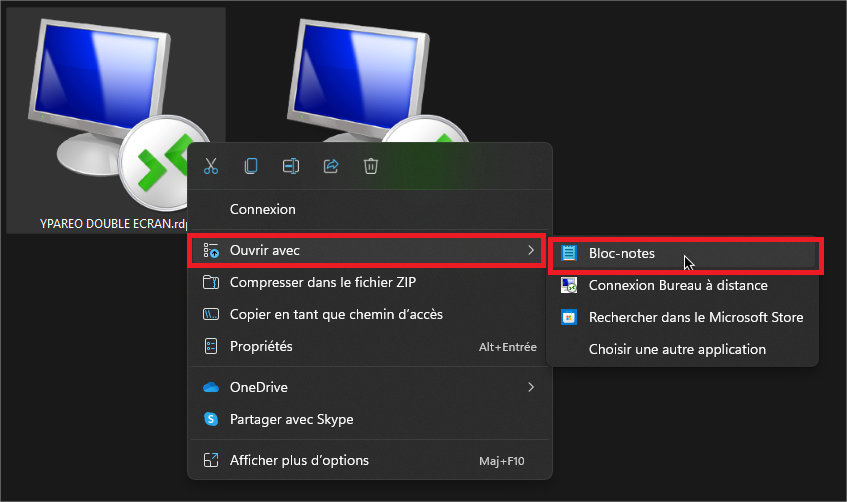Select Rechercher dans le Microsoft Store
847x502 pixels.
tap(696, 317)
